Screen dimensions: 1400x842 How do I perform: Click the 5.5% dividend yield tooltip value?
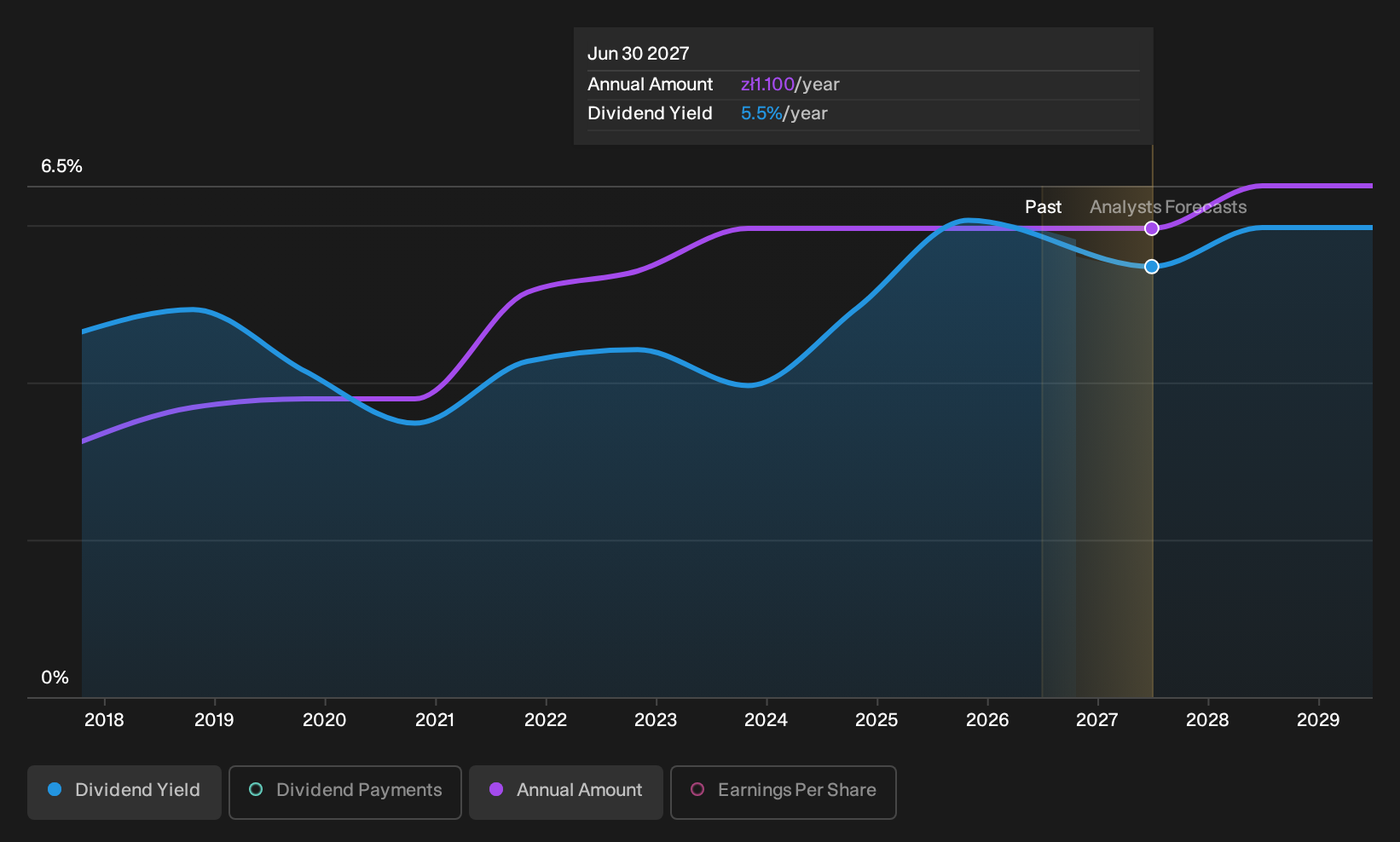click(x=761, y=113)
